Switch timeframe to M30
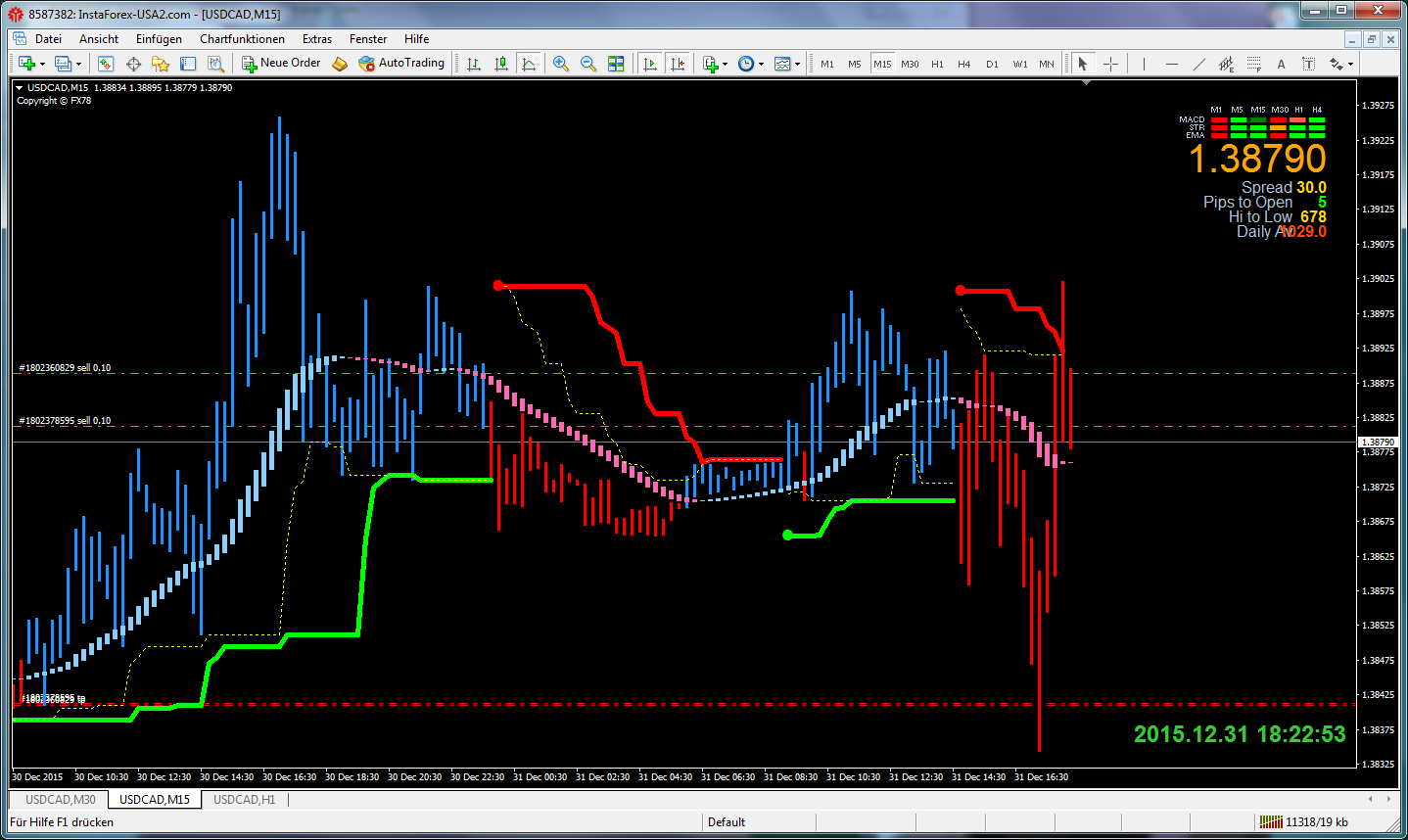This screenshot has height=840, width=1408. 910,64
